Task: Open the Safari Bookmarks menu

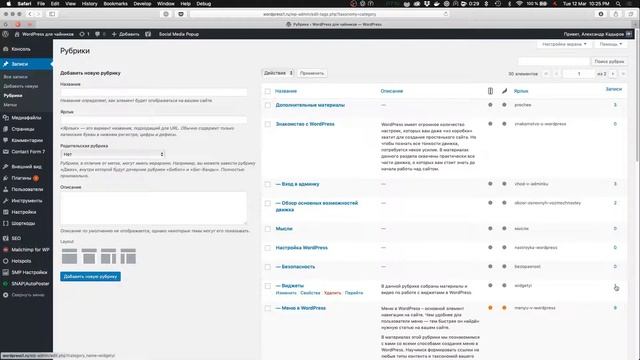Action: (116, 4)
